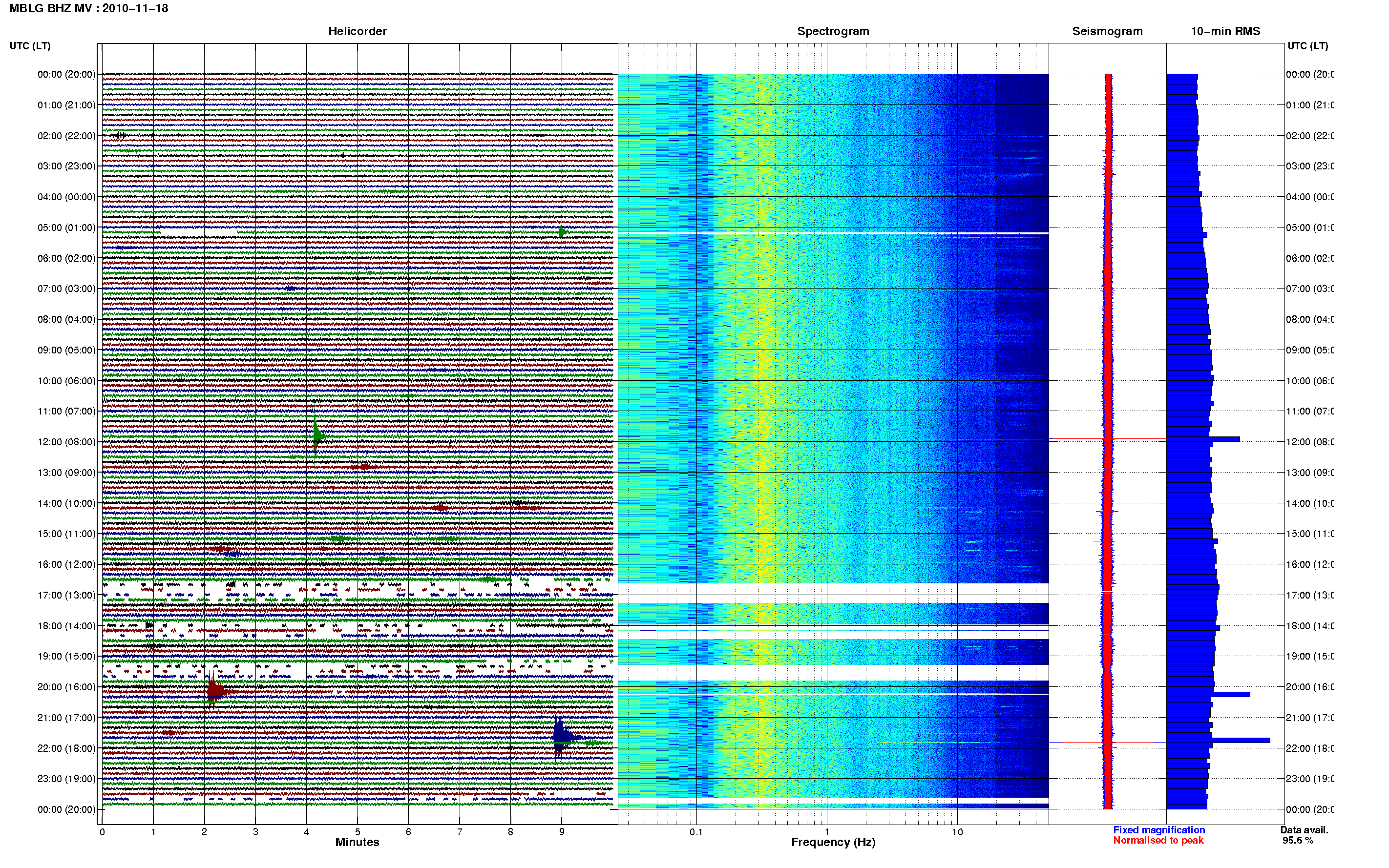Image resolution: width=1389 pixels, height=868 pixels.
Task: Click the protruding RMS bar just after 20:00
Action: [1208, 695]
